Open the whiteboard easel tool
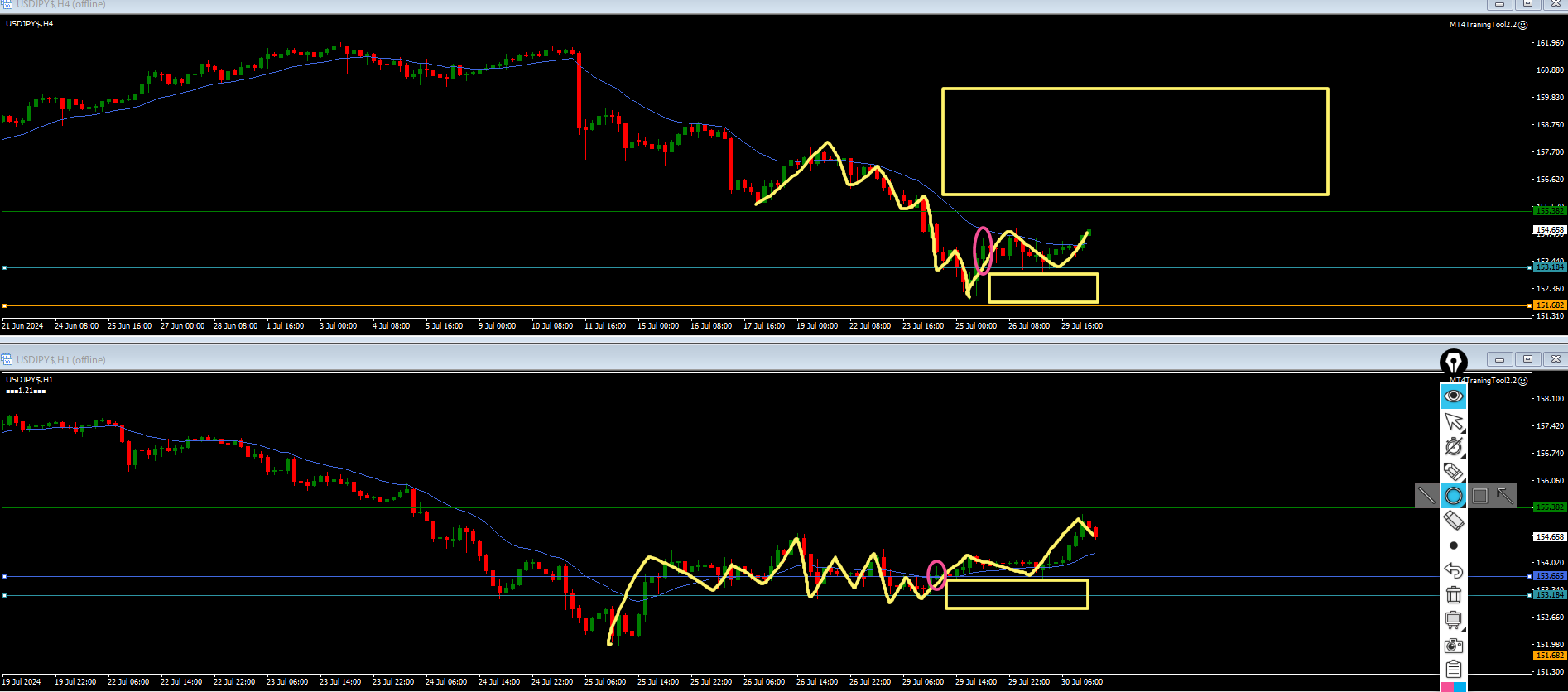 pyautogui.click(x=1453, y=620)
